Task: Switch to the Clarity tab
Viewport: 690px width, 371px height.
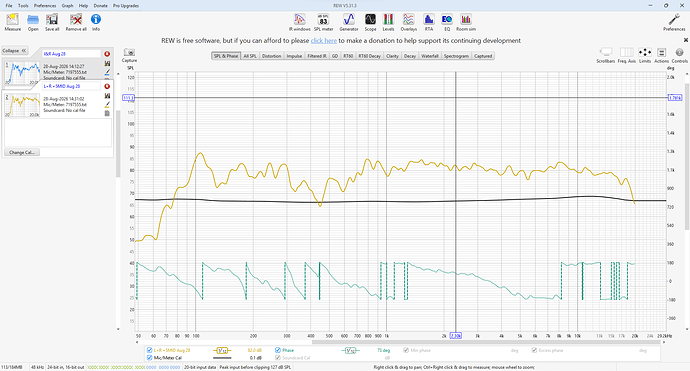Action: pyautogui.click(x=392, y=56)
